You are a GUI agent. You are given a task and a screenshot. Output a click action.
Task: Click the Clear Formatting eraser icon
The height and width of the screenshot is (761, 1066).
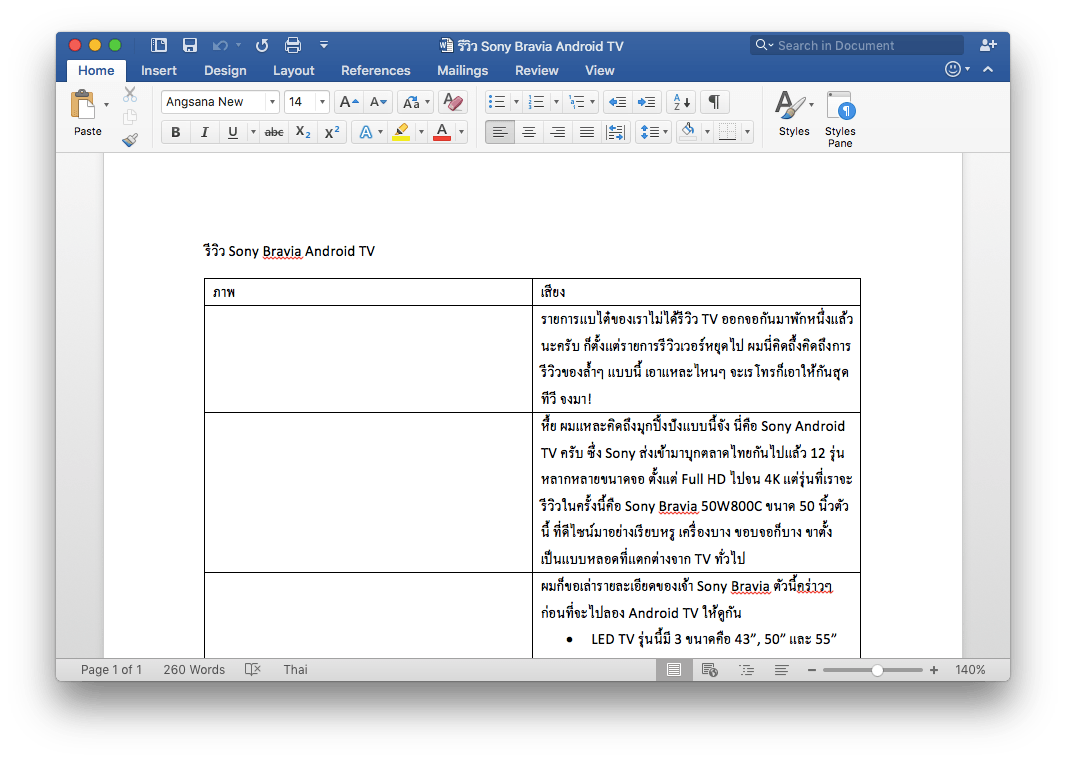(453, 102)
